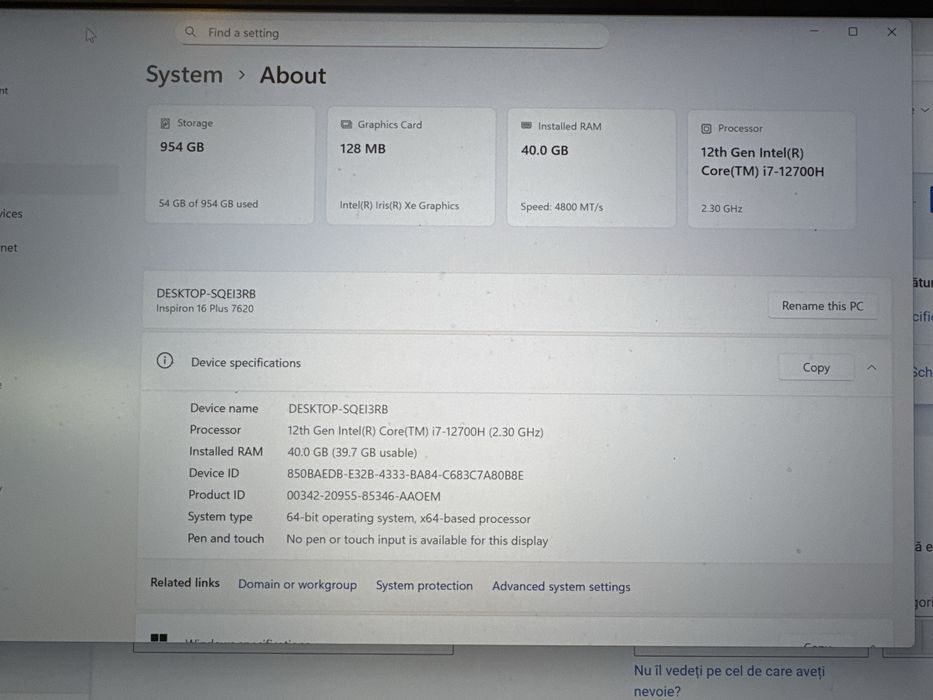
Task: Click the Device specifications info icon
Action: click(165, 361)
